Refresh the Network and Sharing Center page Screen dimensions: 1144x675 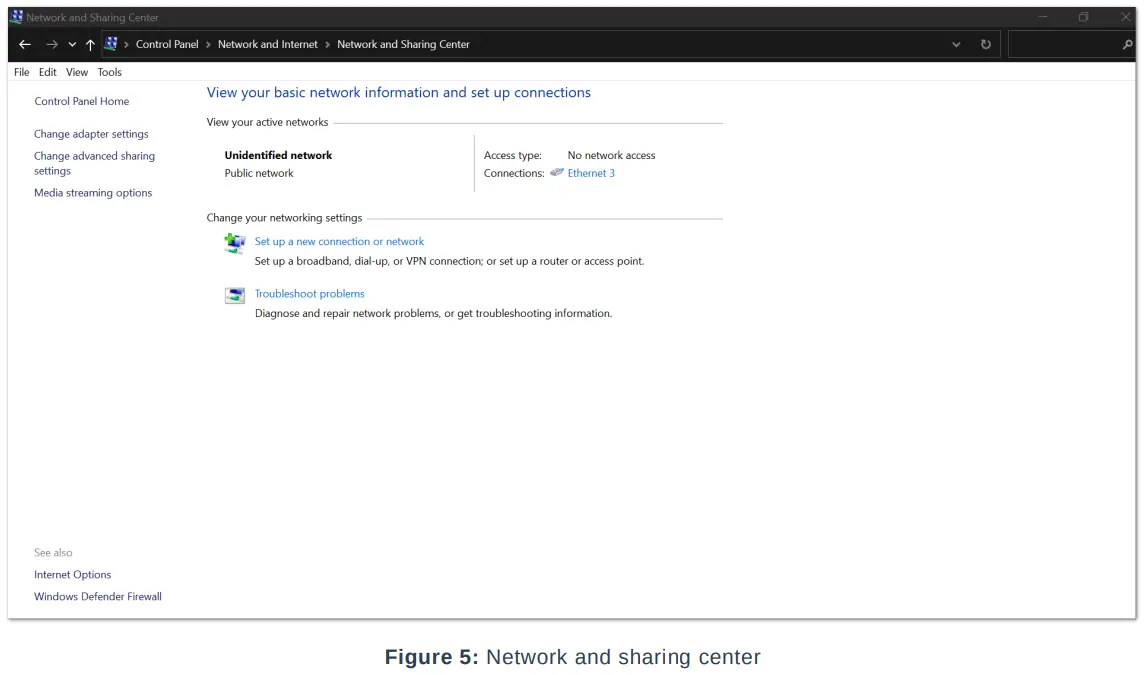point(986,44)
